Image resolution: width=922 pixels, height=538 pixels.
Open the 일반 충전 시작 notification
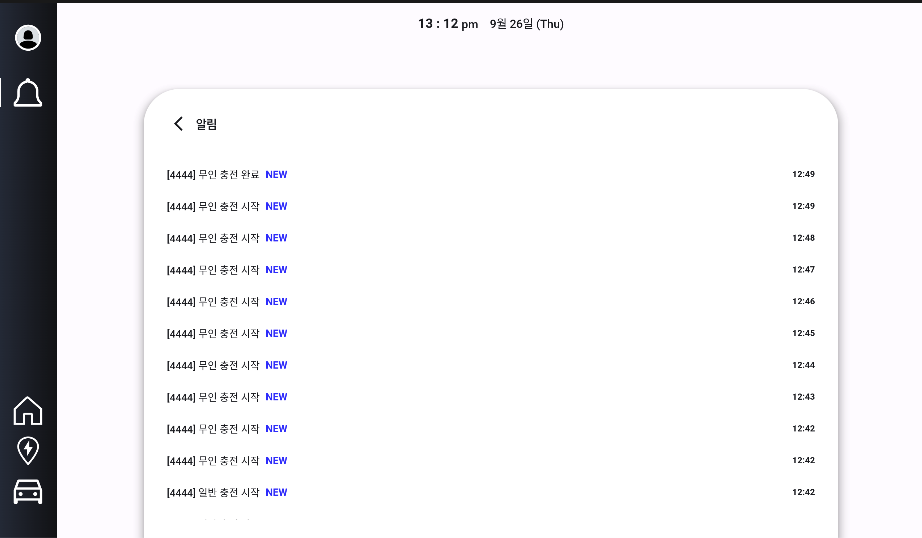[x=213, y=493]
